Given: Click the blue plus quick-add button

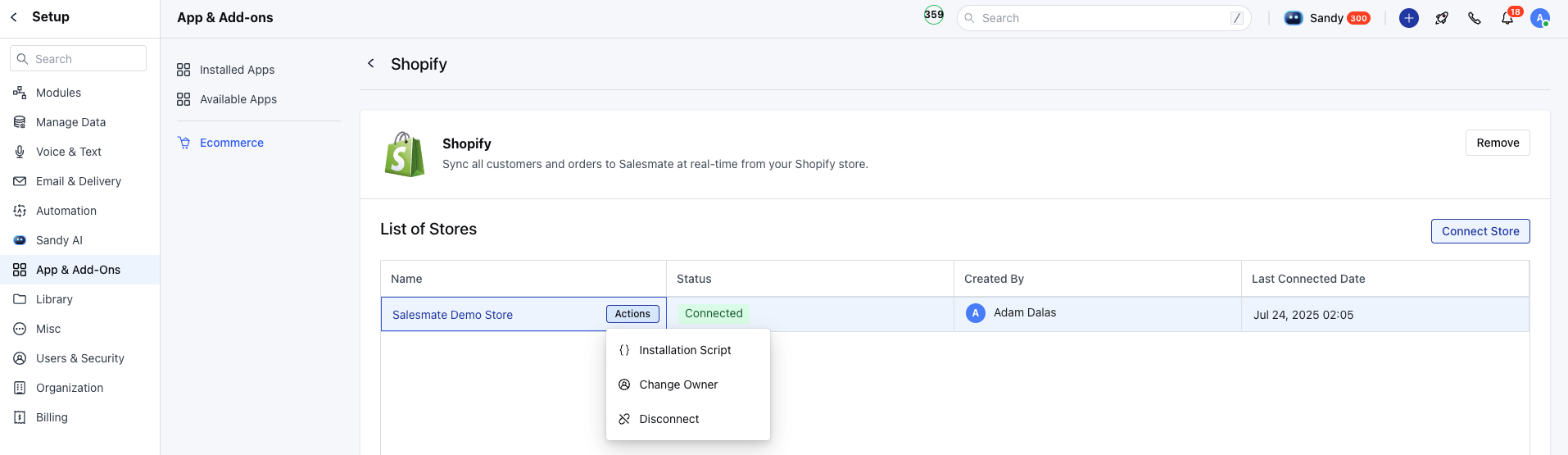Looking at the screenshot, I should [1409, 18].
